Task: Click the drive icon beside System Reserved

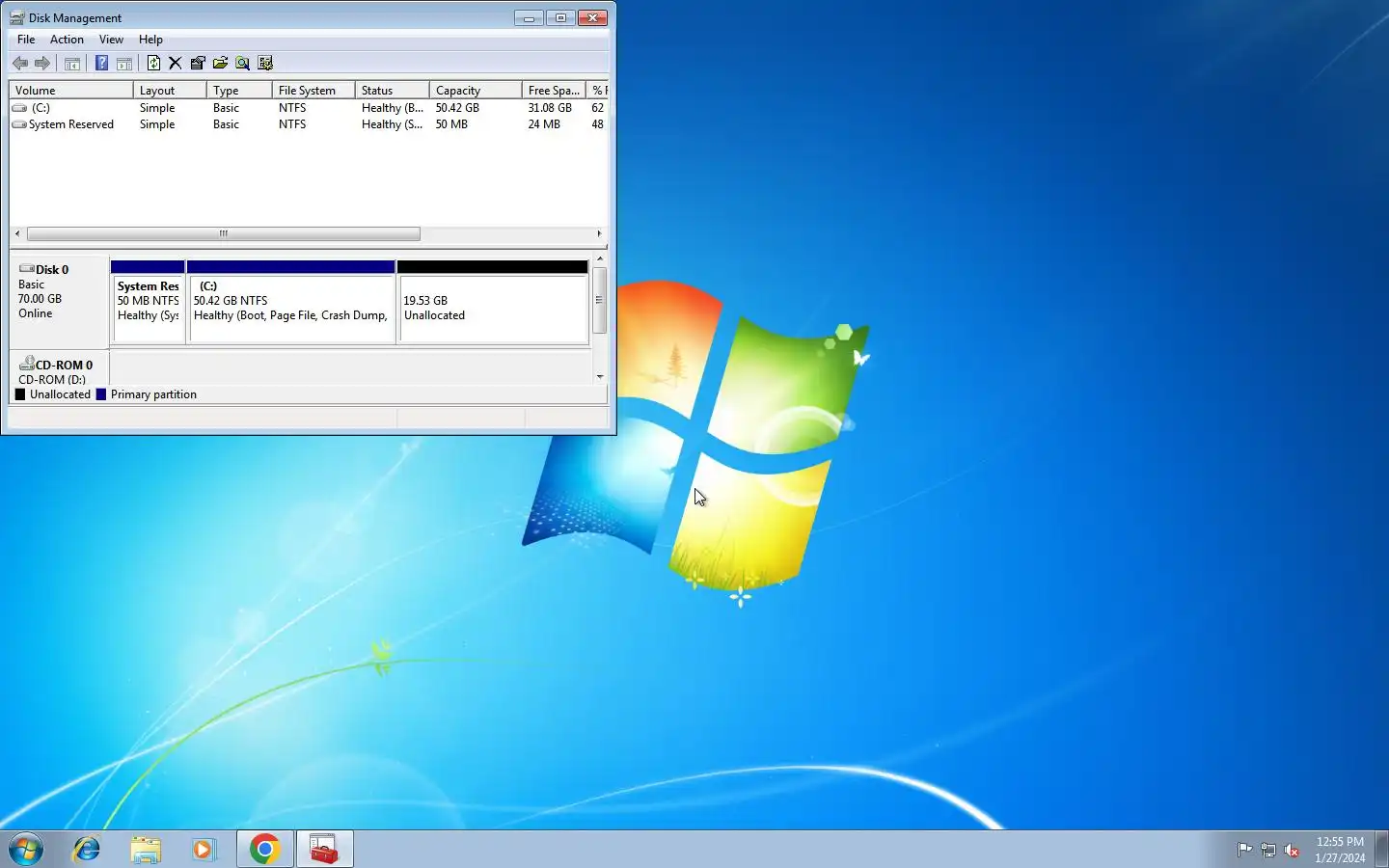Action: coord(19,124)
